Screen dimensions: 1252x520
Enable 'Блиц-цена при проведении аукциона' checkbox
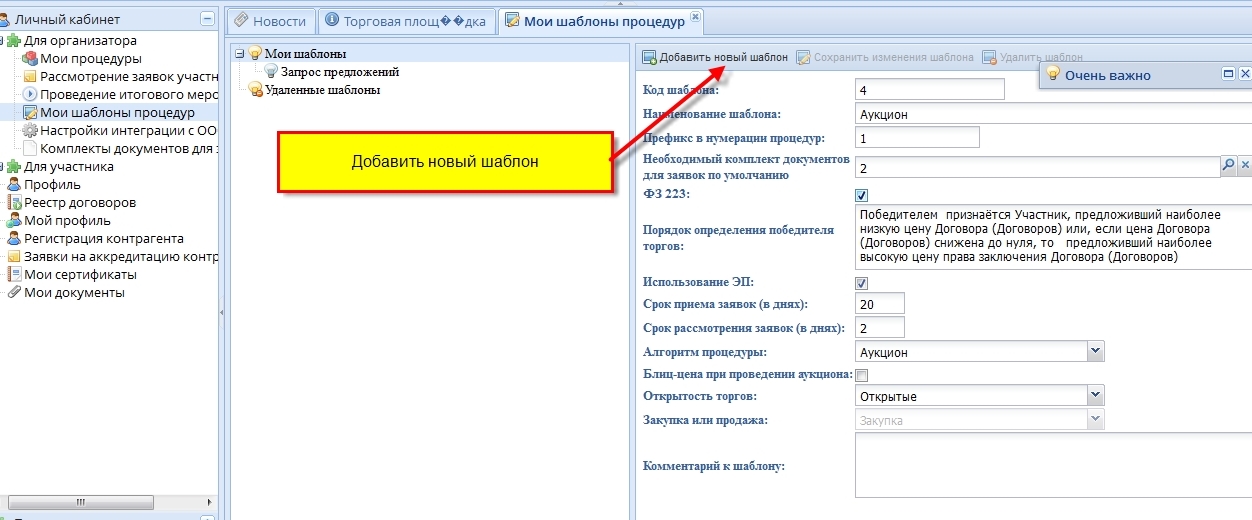[862, 376]
